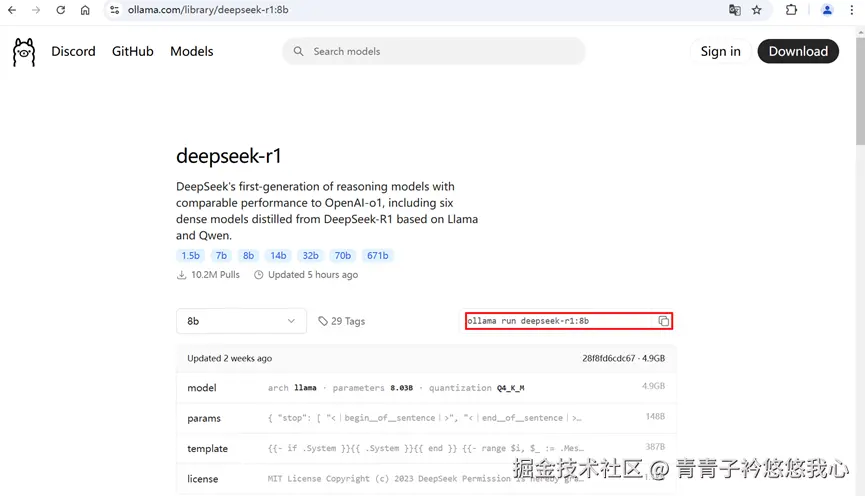Copy the ollama run command

664,321
